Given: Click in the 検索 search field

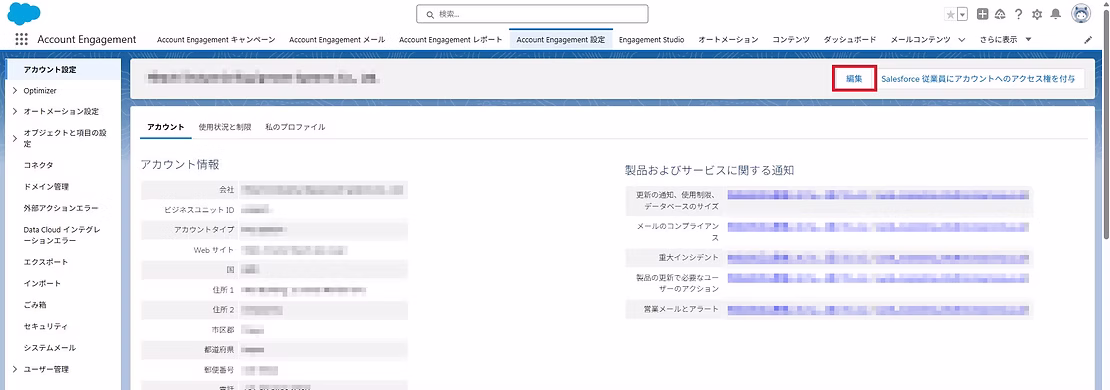Looking at the screenshot, I should 532,13.
